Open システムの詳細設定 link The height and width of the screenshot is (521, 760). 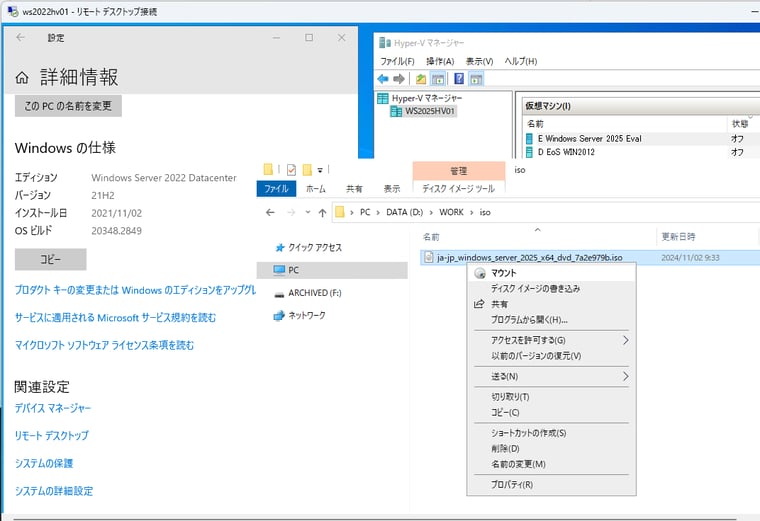[x=54, y=491]
